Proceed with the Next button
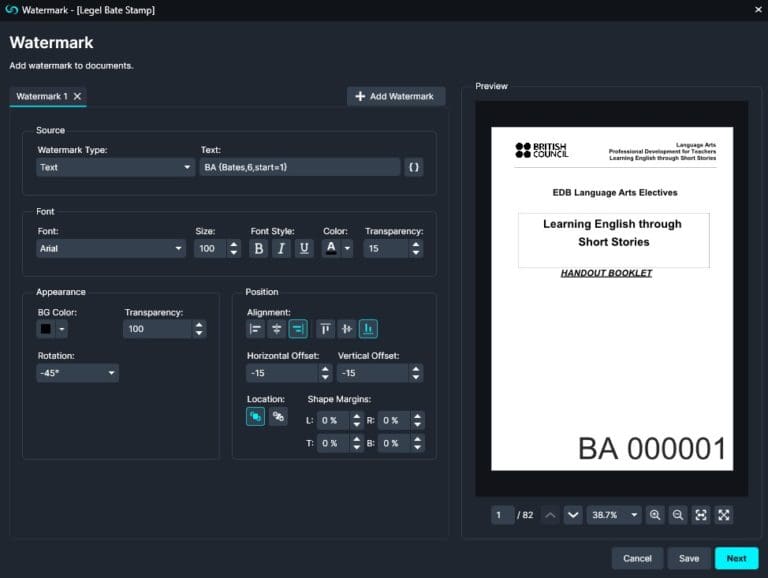The height and width of the screenshot is (578, 768). pyautogui.click(x=736, y=558)
